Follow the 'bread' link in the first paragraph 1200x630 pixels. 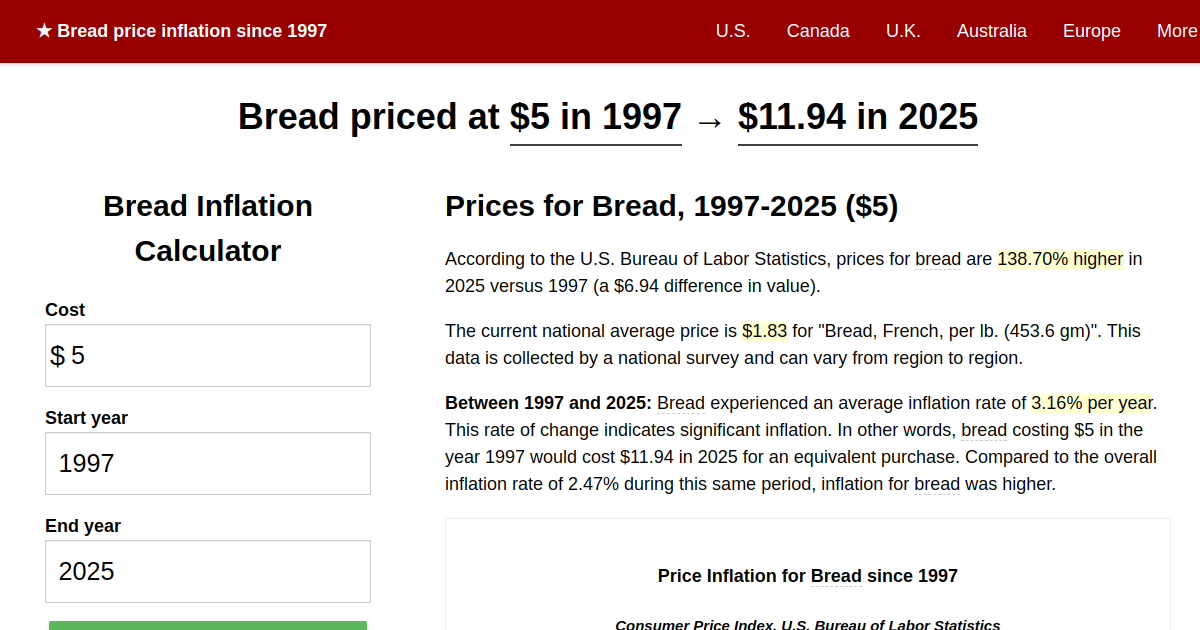(x=938, y=259)
